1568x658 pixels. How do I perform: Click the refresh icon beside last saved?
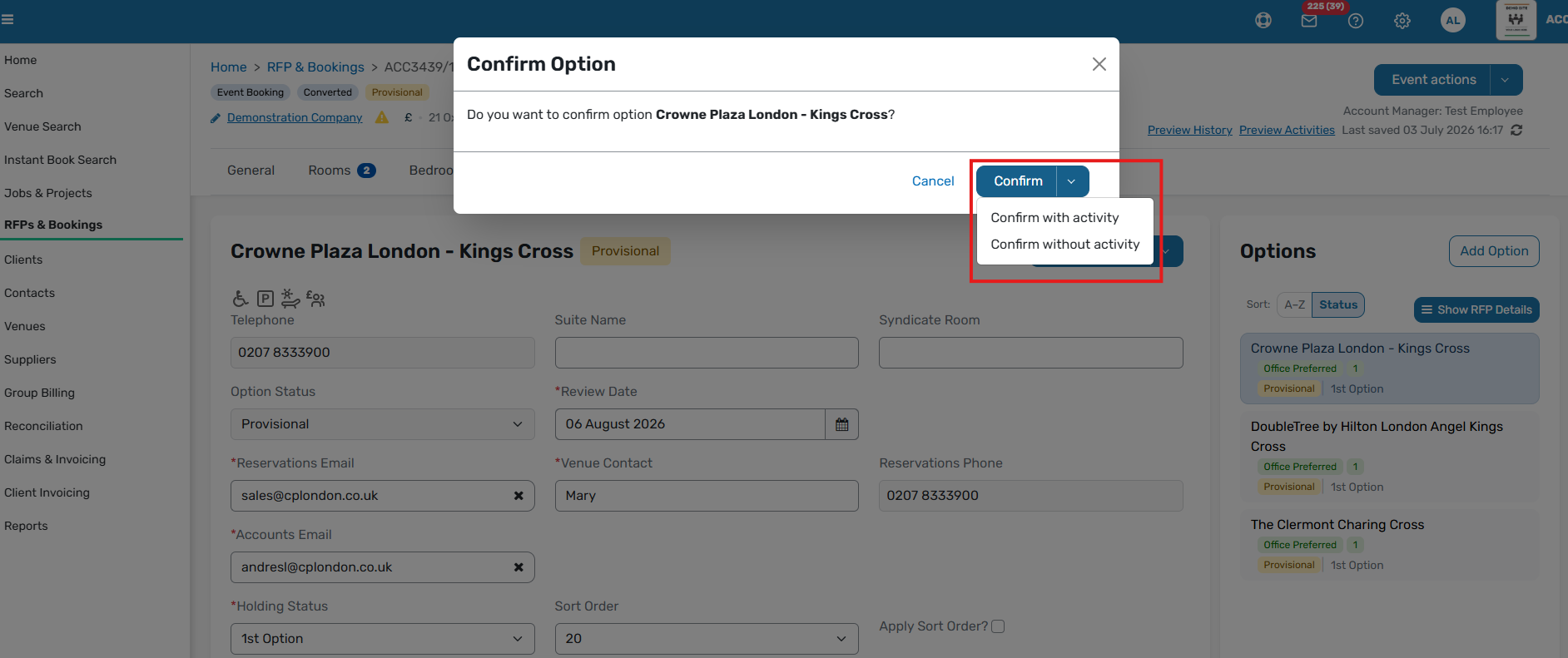click(x=1516, y=130)
